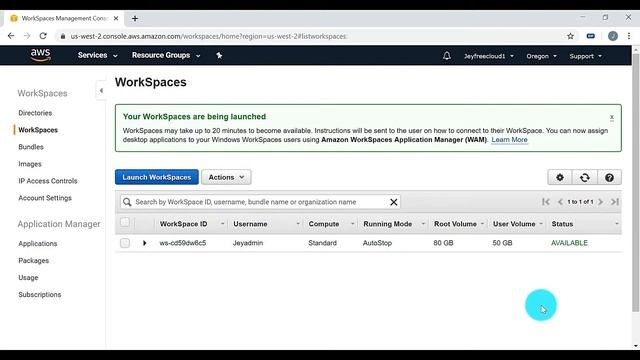Viewport: 640px width, 360px height.
Task: Click the ws-cd59dw6c5 WorkSpace ID
Action: point(182,243)
